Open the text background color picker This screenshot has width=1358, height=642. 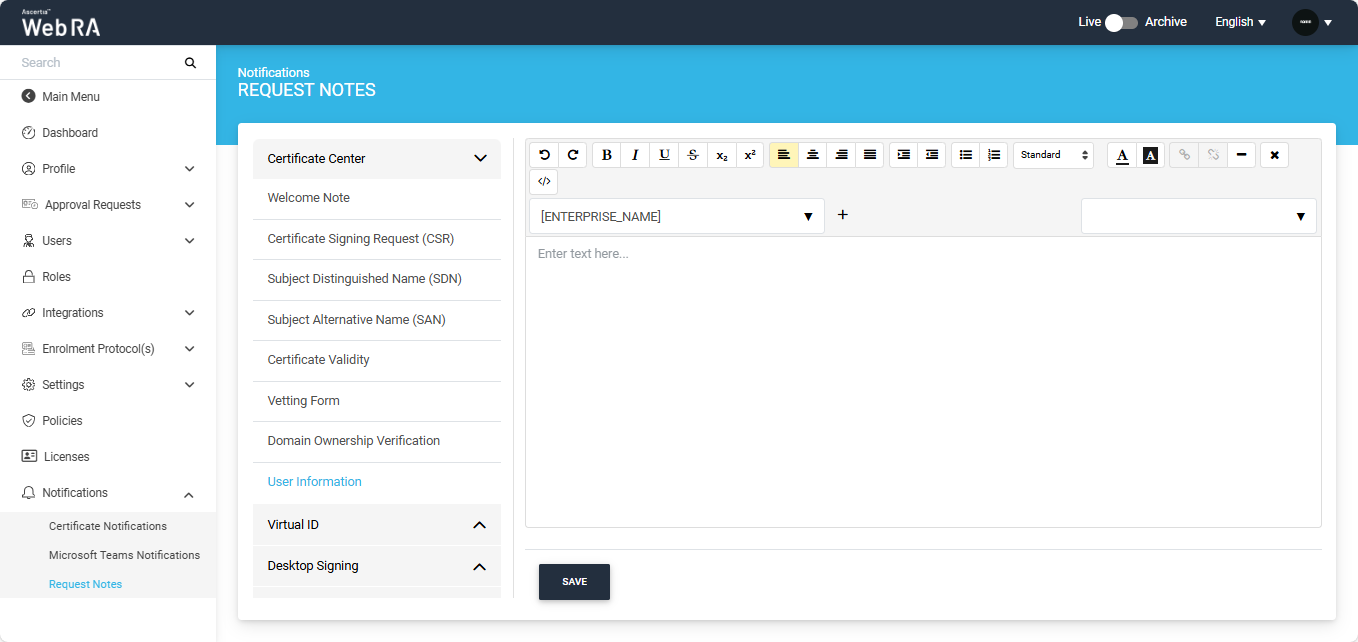click(1150, 155)
